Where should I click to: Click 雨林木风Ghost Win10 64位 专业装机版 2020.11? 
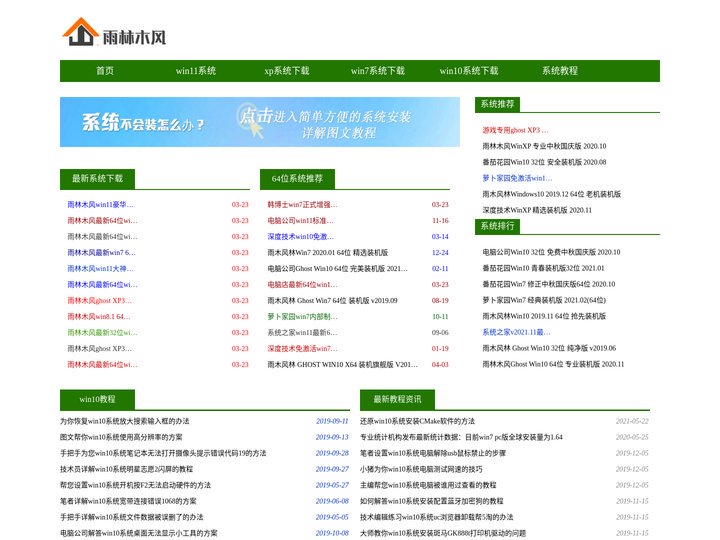553,364
